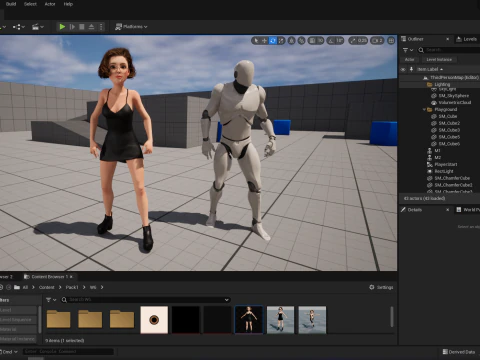This screenshot has height=360, width=480.
Task: Toggle surface snapping in viewport
Action: point(301,41)
